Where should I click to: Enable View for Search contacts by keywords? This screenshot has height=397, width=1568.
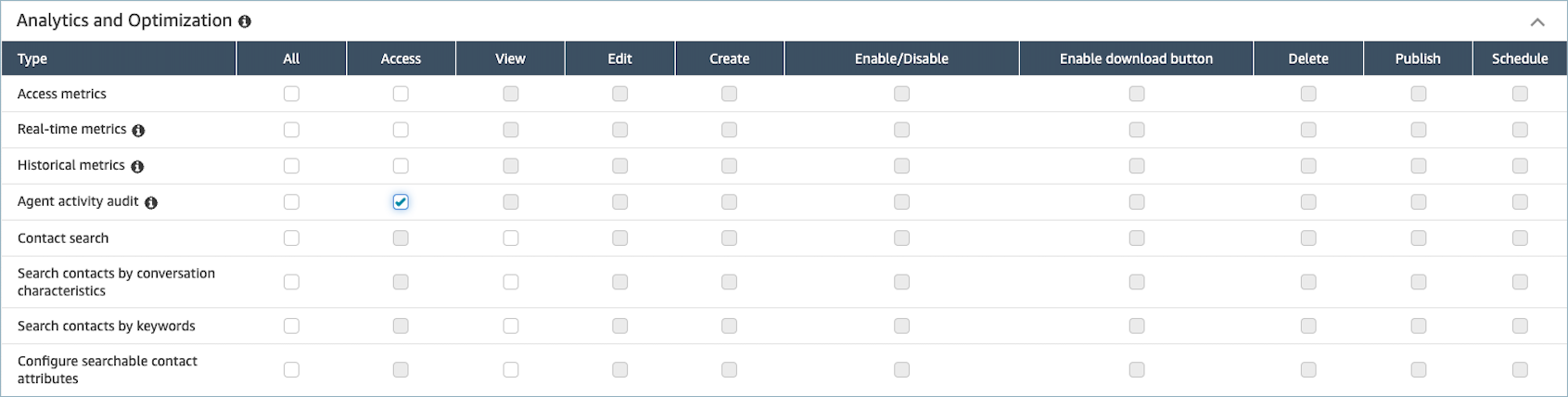[x=511, y=326]
